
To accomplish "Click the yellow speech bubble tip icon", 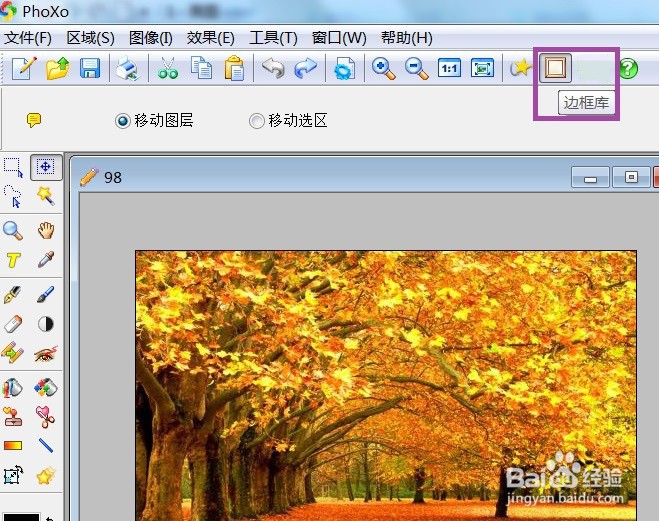I will point(34,120).
